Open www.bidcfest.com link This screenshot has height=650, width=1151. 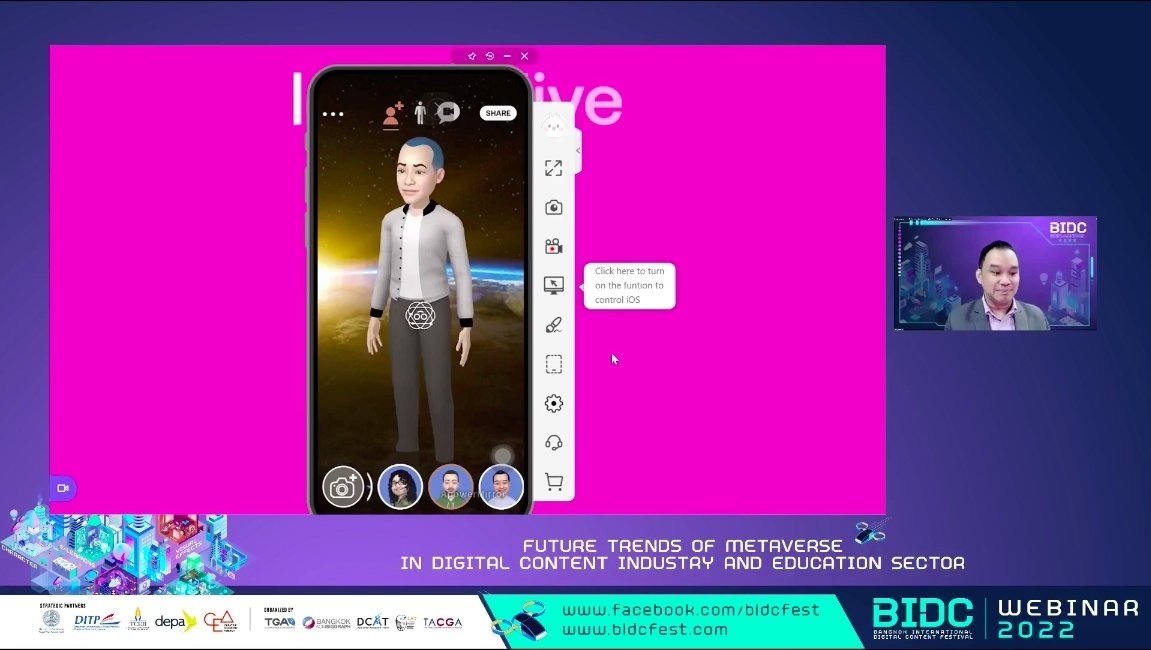[x=645, y=629]
